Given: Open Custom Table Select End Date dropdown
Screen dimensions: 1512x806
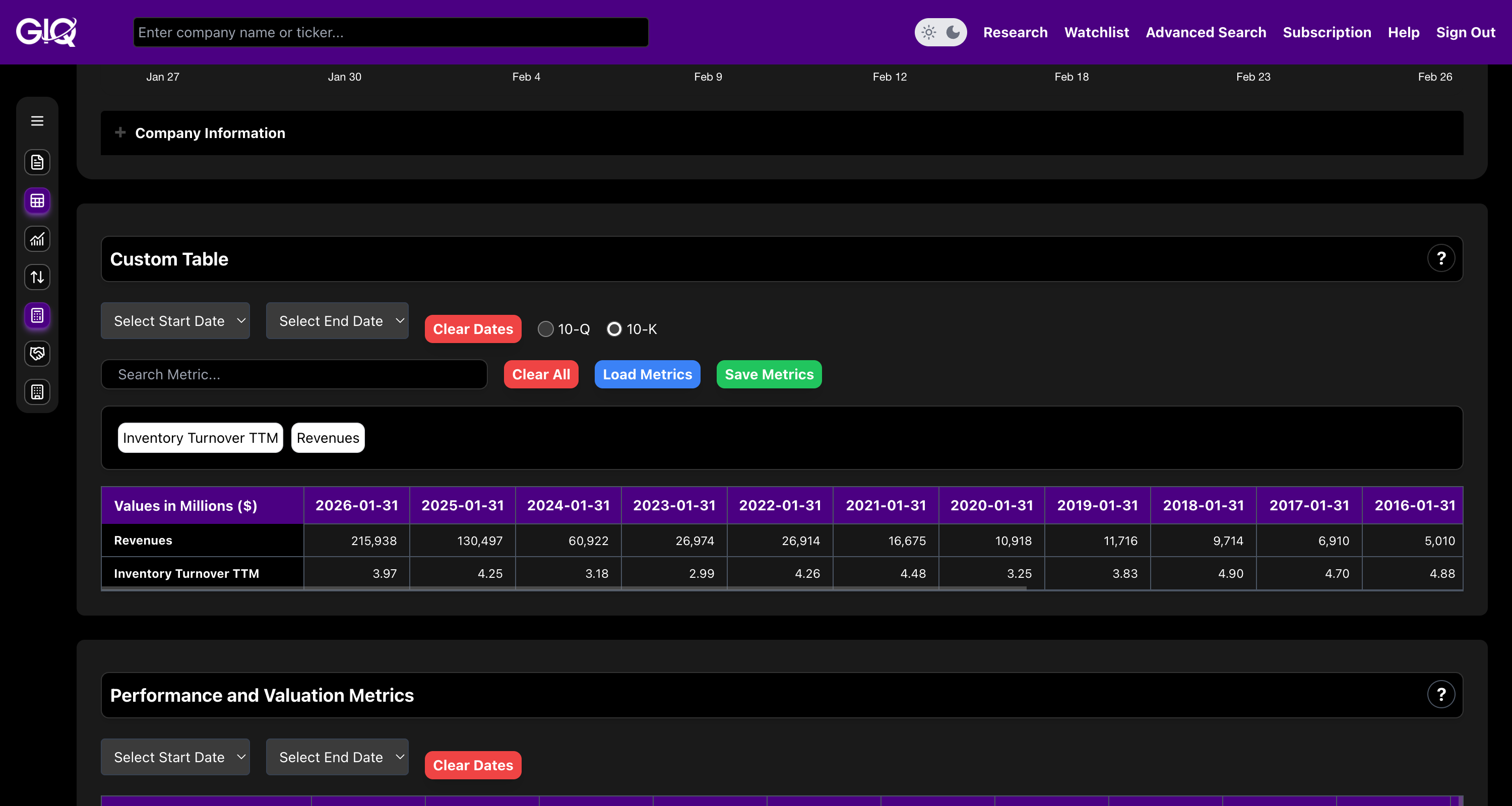Looking at the screenshot, I should pos(337,321).
